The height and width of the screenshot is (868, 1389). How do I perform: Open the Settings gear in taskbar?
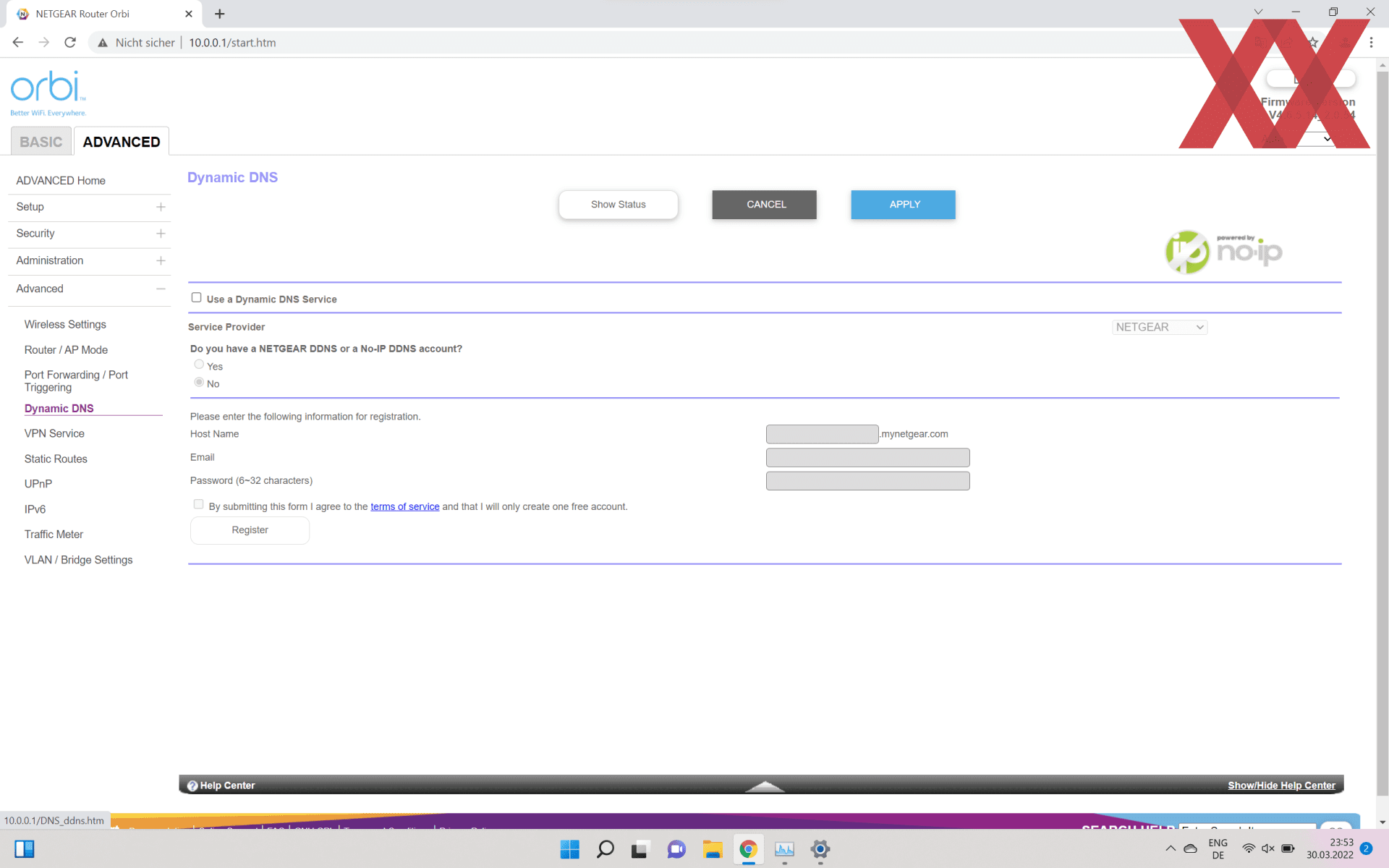pos(820,849)
